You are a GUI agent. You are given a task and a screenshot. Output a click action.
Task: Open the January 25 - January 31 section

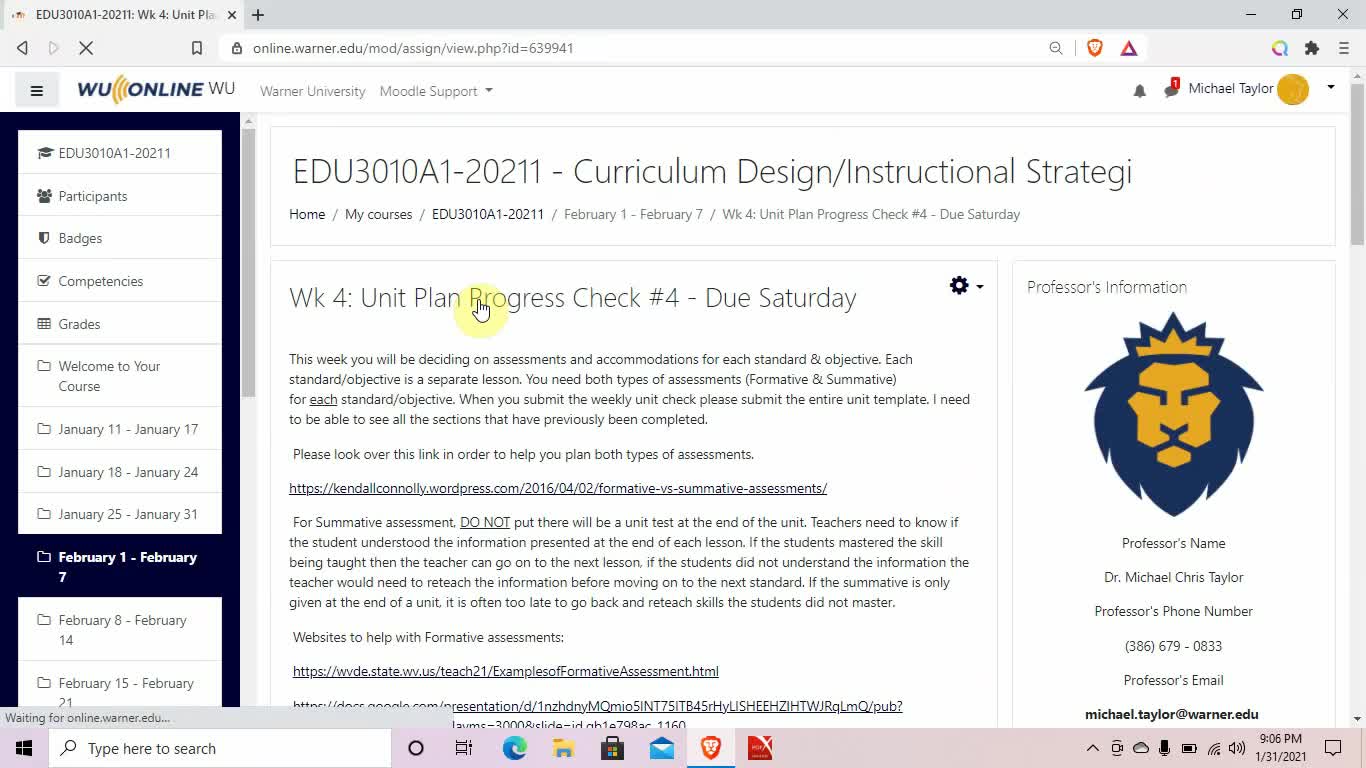(120, 514)
